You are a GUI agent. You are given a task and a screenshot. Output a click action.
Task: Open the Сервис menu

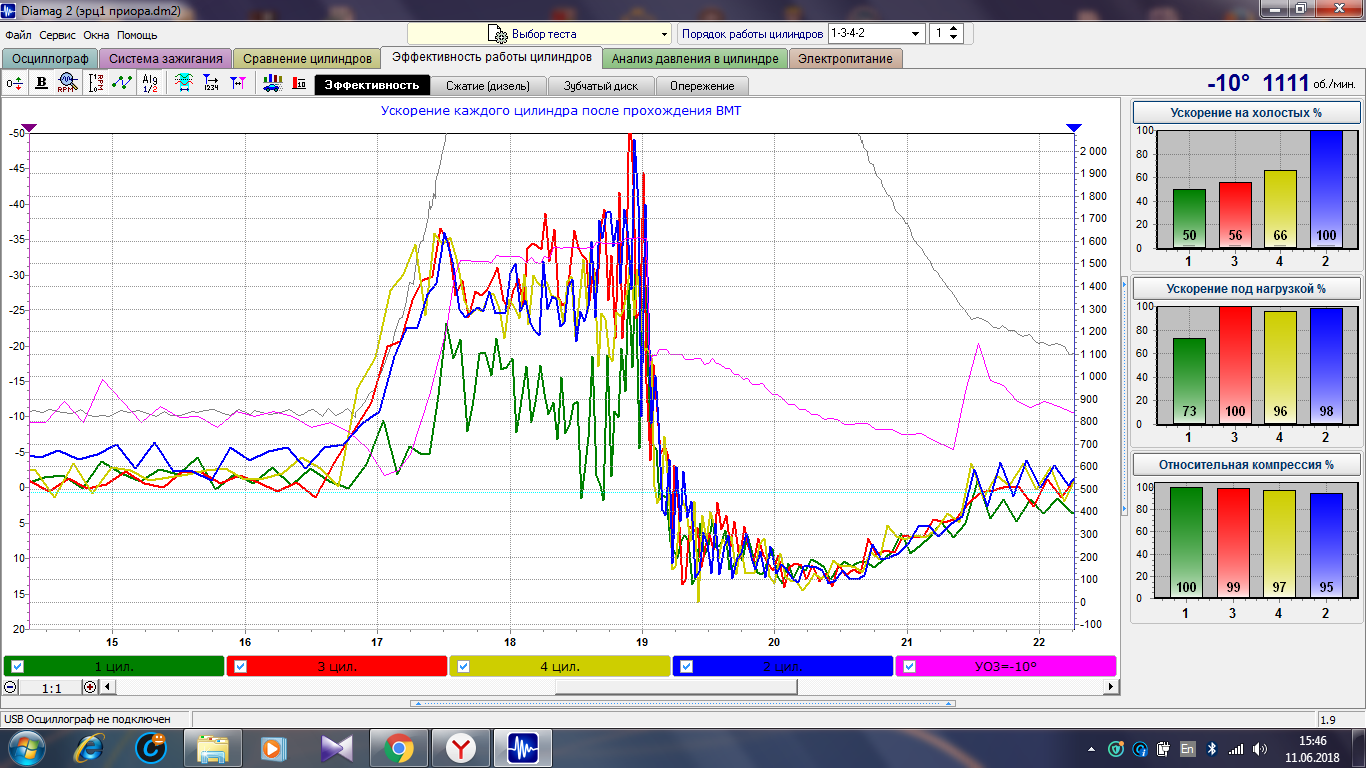tap(58, 35)
